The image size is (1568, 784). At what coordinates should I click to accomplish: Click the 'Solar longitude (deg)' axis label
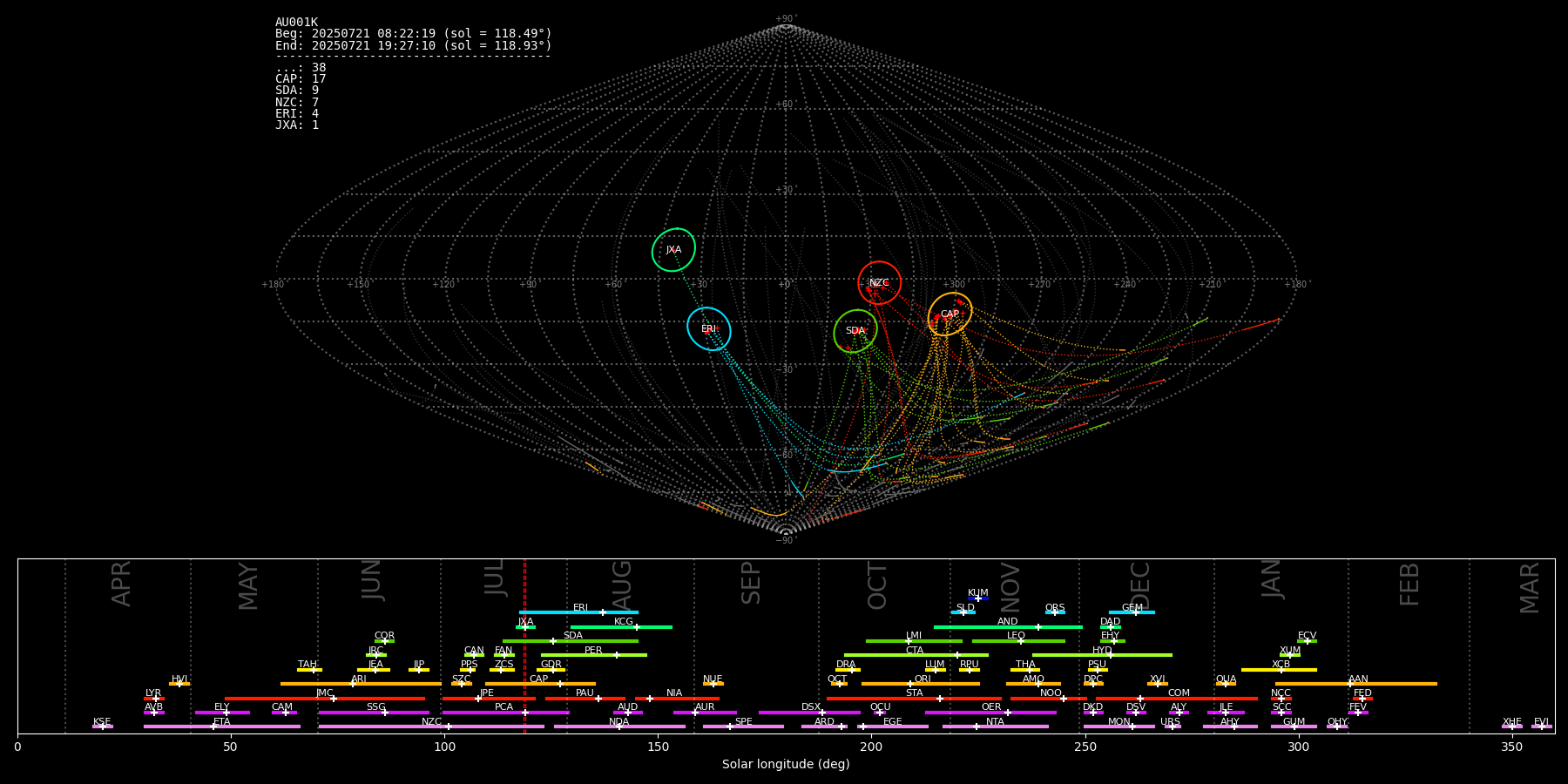pyautogui.click(x=786, y=764)
